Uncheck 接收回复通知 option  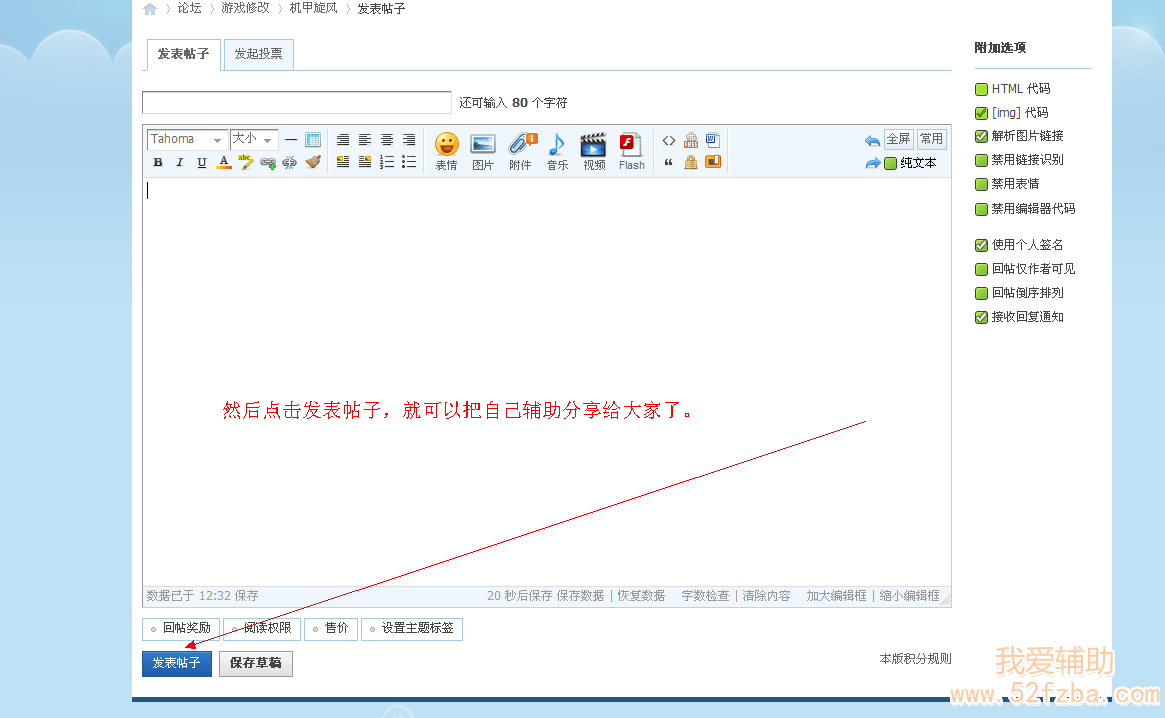click(981, 317)
